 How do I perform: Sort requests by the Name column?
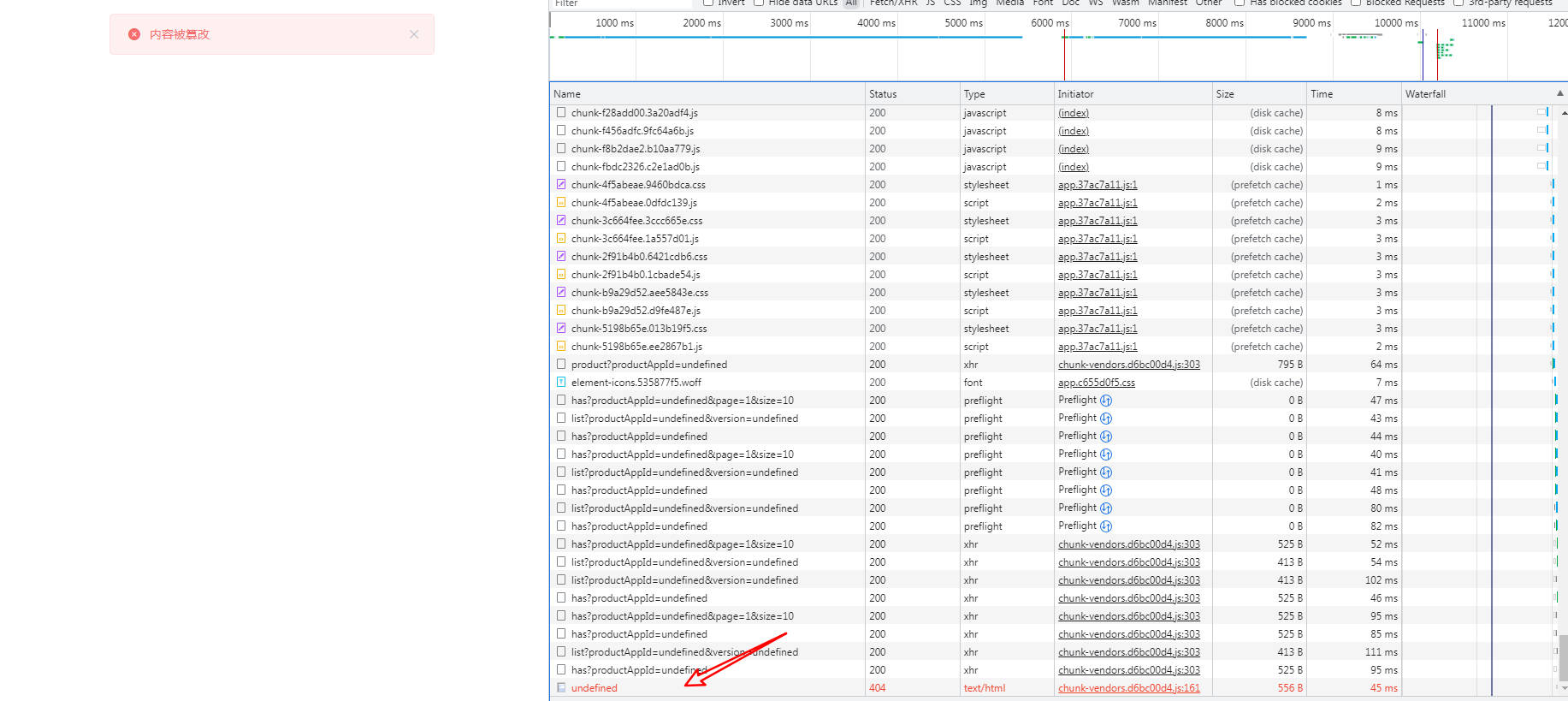[x=707, y=93]
